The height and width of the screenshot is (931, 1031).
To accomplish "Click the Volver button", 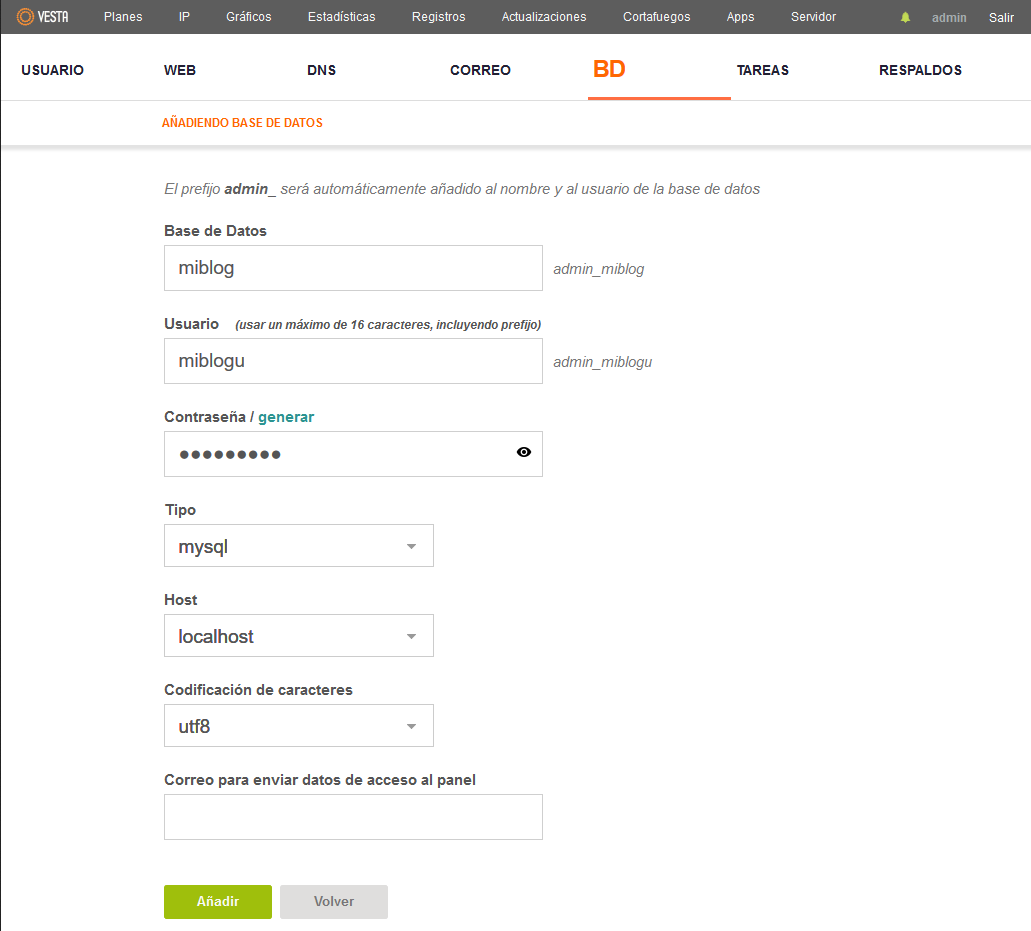I will pos(333,901).
